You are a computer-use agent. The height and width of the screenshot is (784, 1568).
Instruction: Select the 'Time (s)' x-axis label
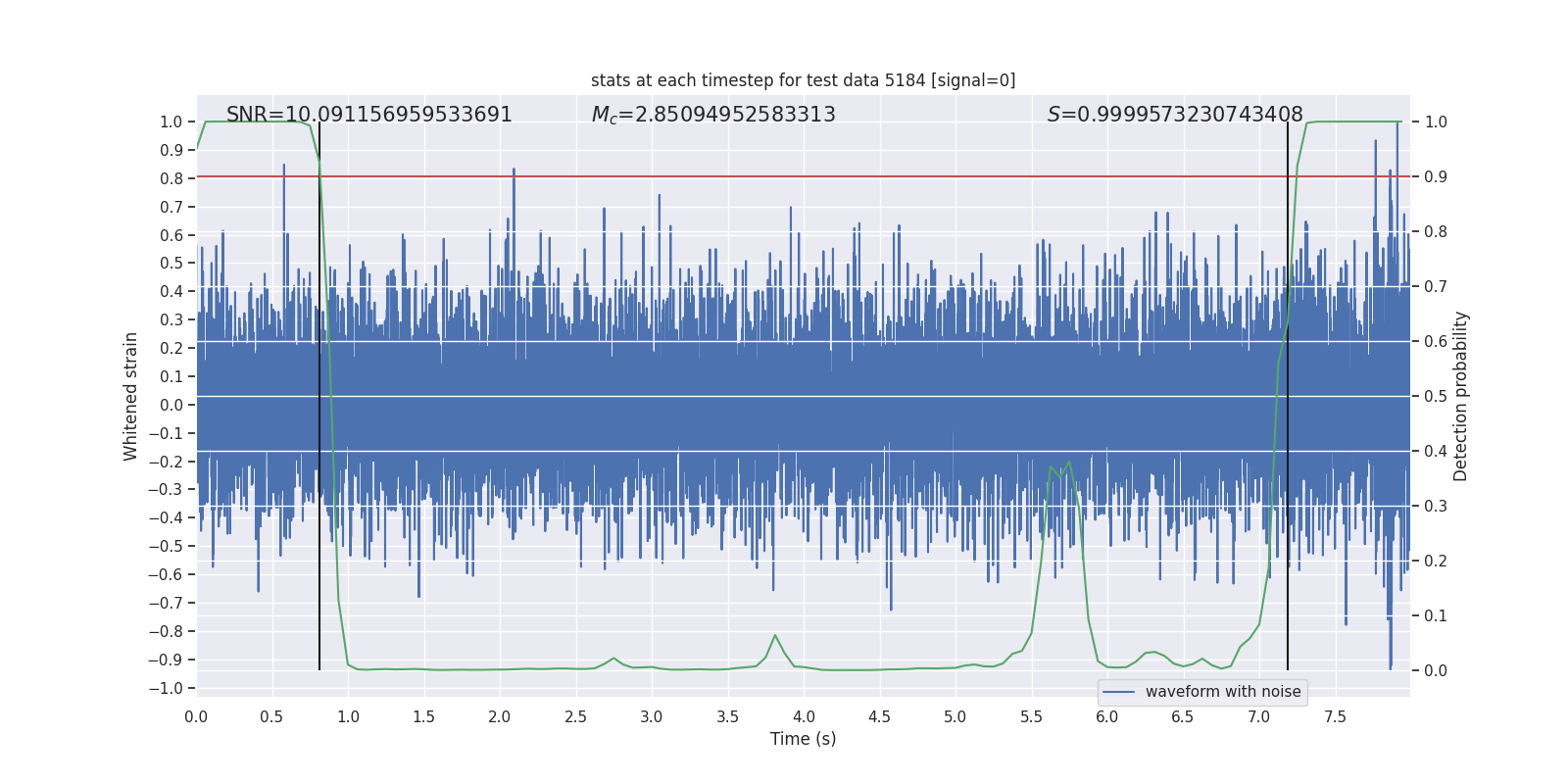click(x=803, y=739)
